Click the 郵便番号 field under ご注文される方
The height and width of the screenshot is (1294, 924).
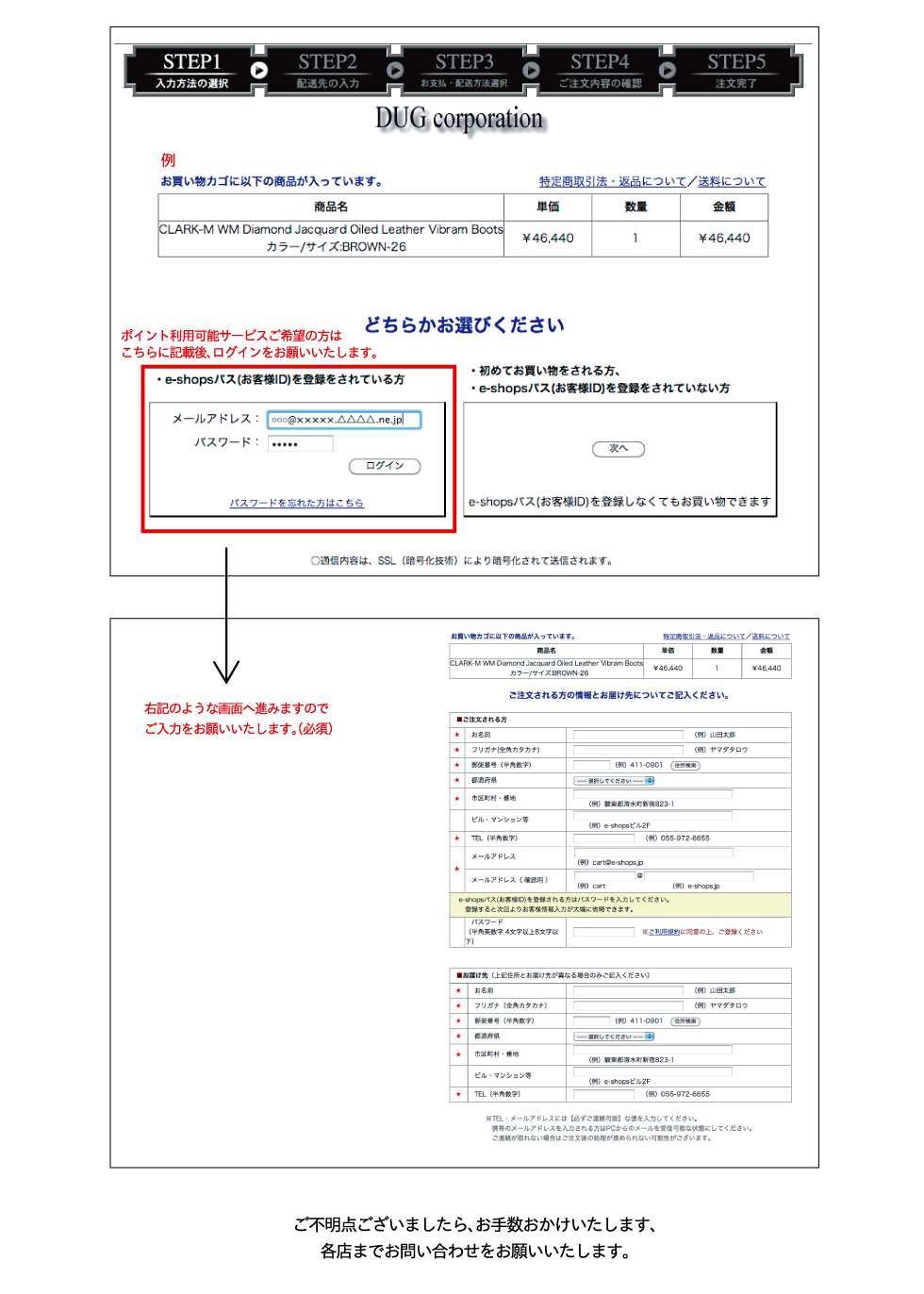592,764
